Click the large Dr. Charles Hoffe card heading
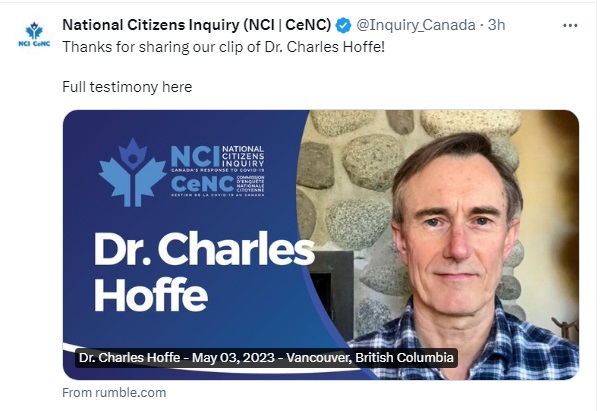 point(204,272)
